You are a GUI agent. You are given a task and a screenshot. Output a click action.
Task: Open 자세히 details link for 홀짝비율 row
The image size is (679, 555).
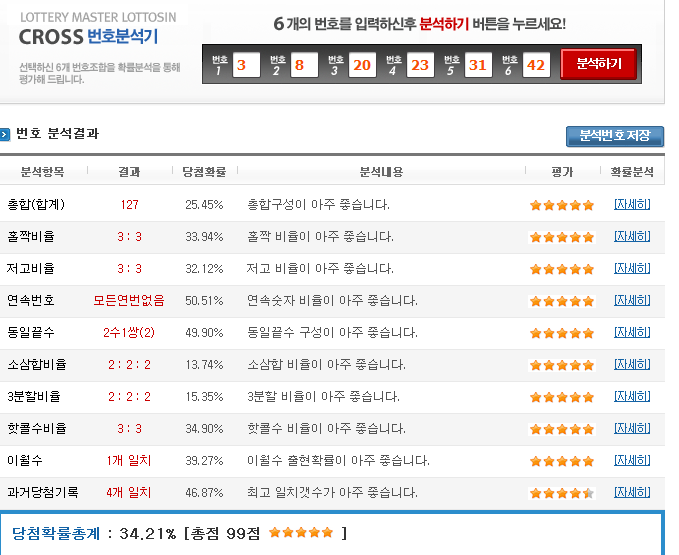632,237
